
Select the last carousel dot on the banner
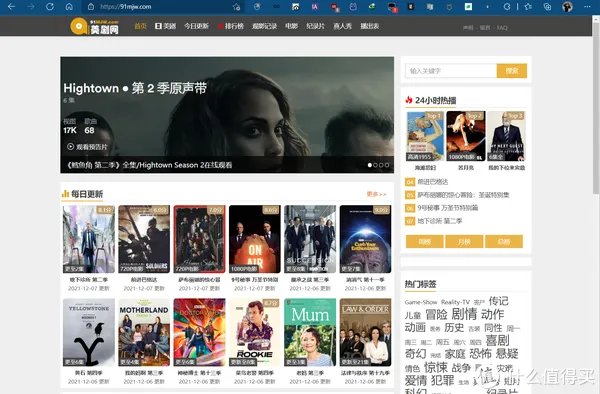point(387,165)
